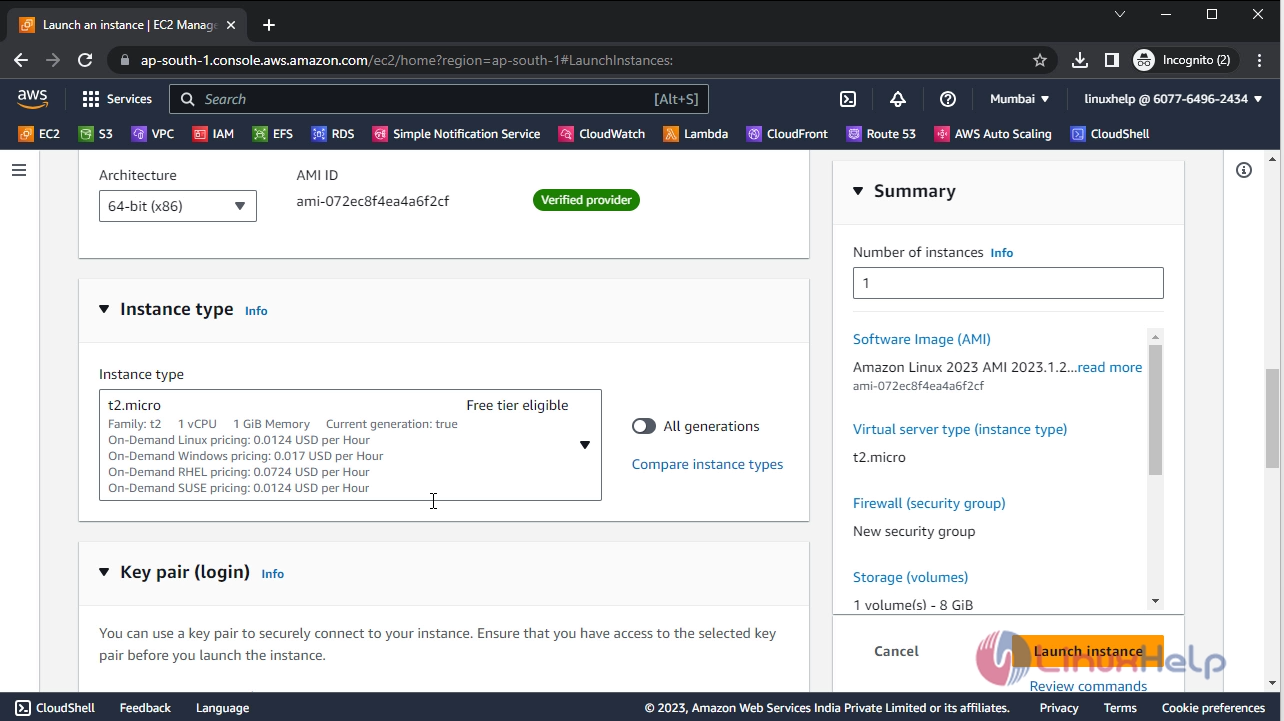Viewport: 1284px width, 721px height.
Task: Open the help question mark menu
Action: [948, 99]
